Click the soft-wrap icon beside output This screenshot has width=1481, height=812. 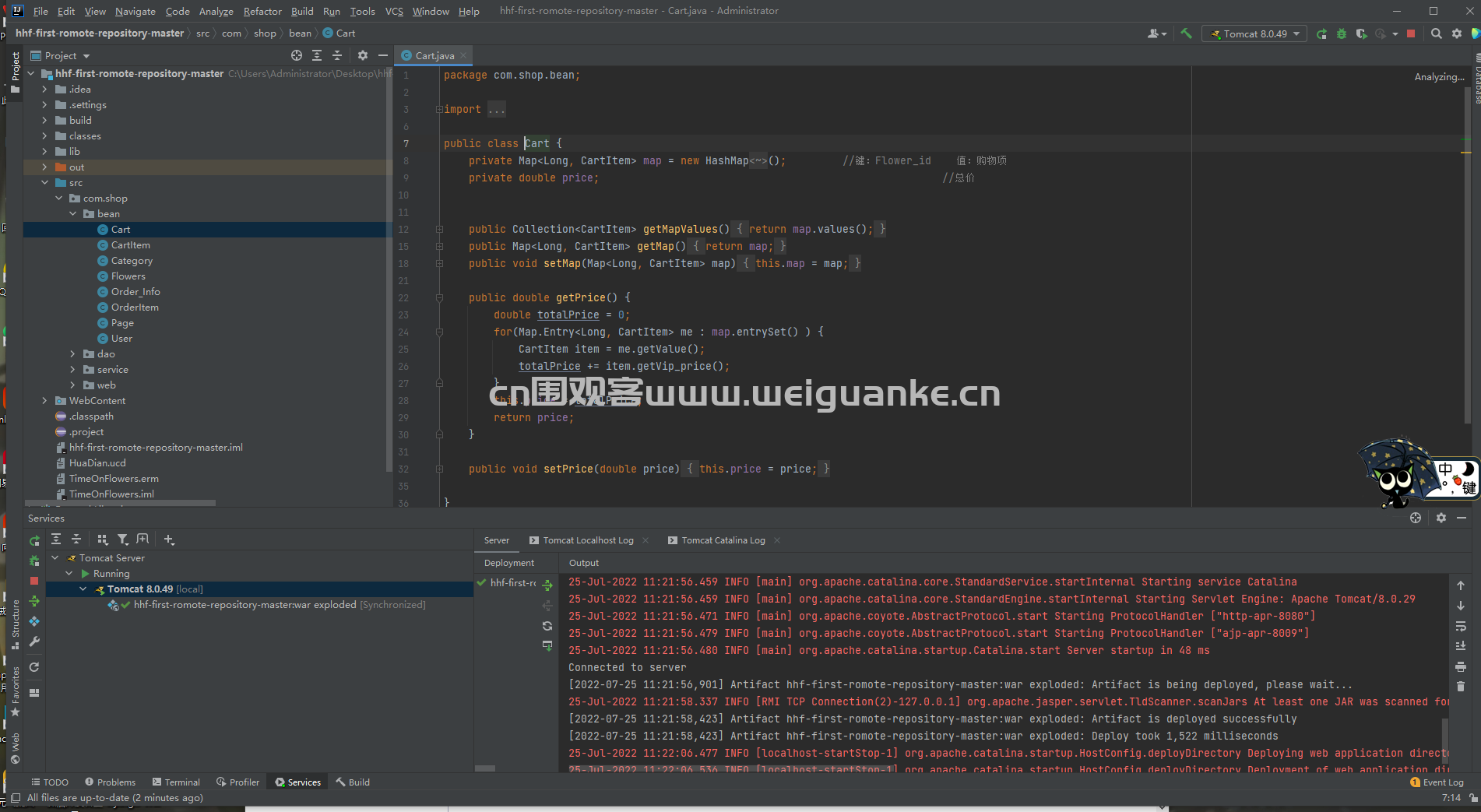pyautogui.click(x=1461, y=626)
